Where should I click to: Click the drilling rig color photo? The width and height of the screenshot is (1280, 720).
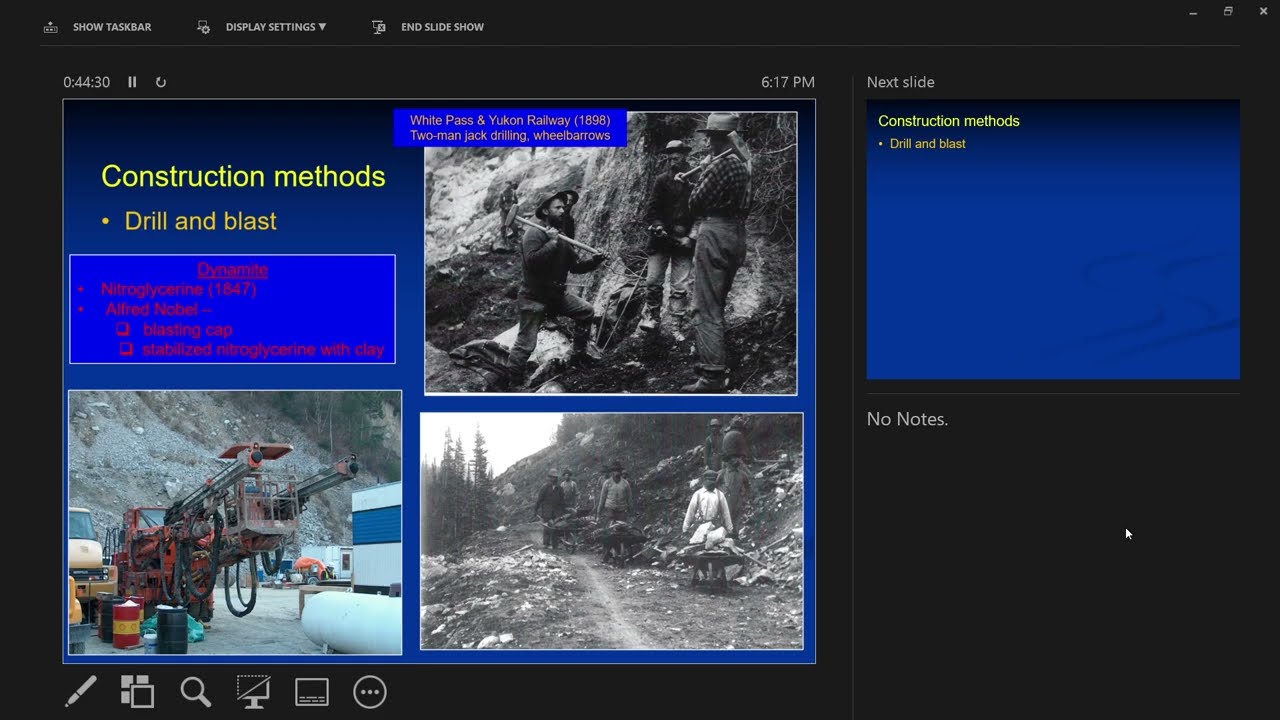click(235, 522)
